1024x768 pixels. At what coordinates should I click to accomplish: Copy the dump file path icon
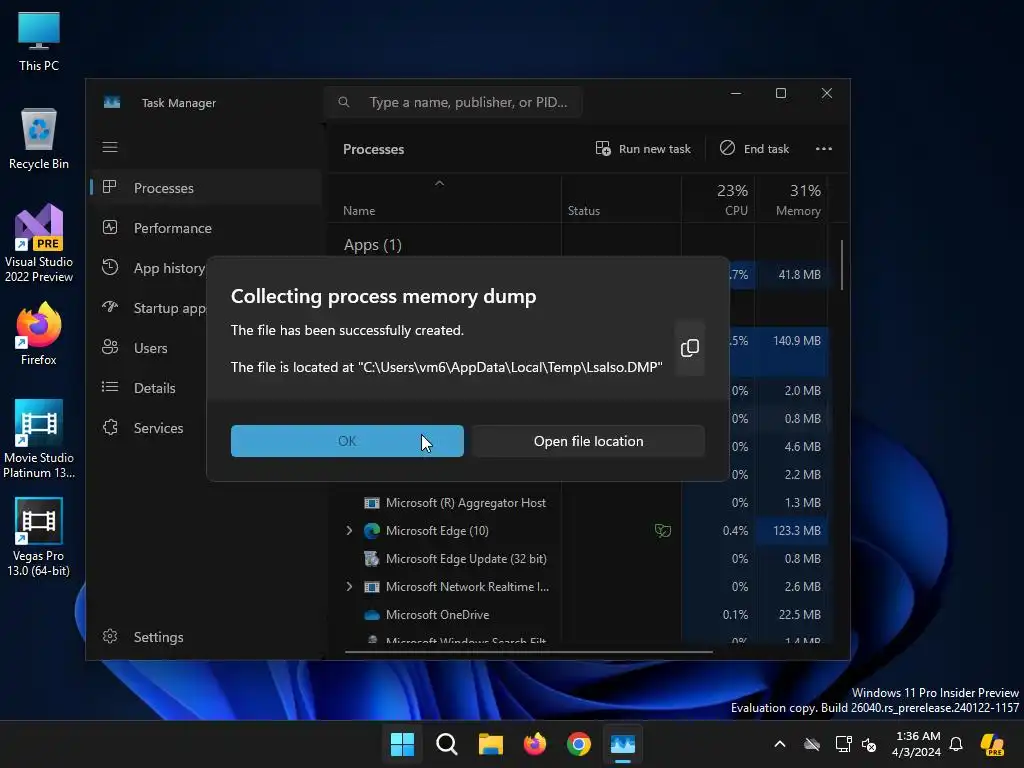pos(690,348)
